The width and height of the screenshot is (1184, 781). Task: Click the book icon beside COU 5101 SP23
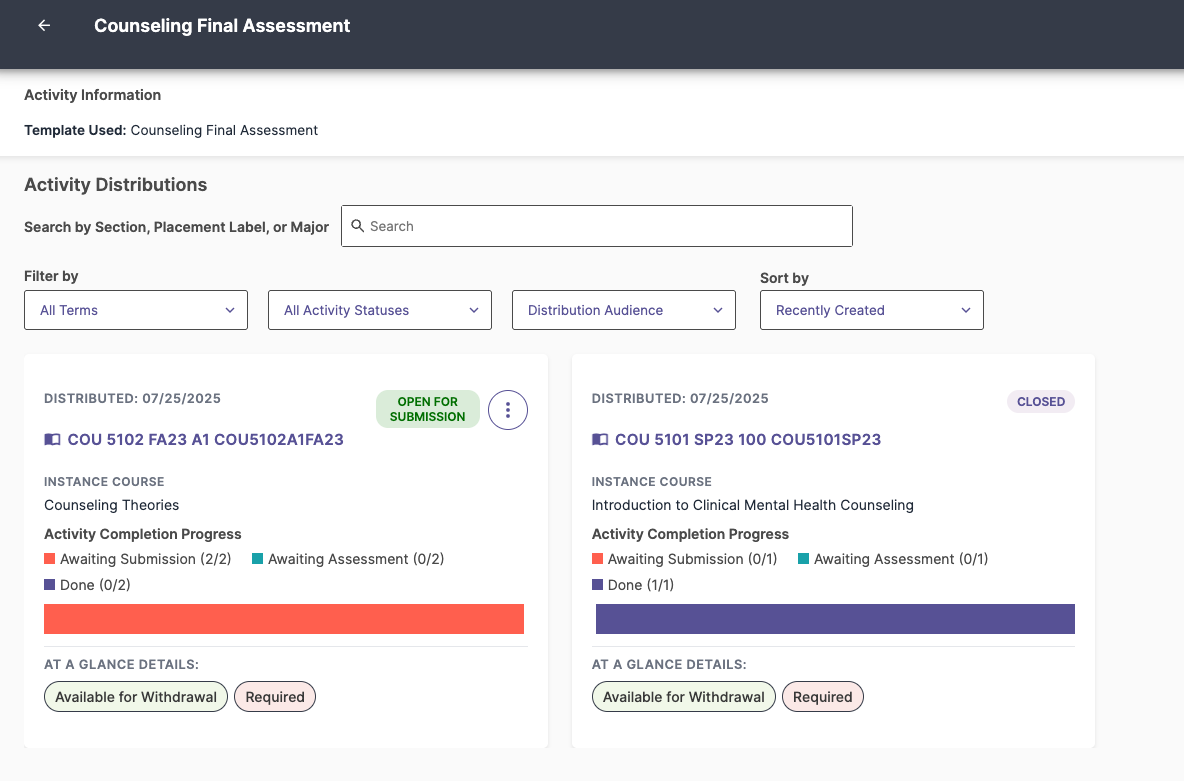(x=600, y=440)
